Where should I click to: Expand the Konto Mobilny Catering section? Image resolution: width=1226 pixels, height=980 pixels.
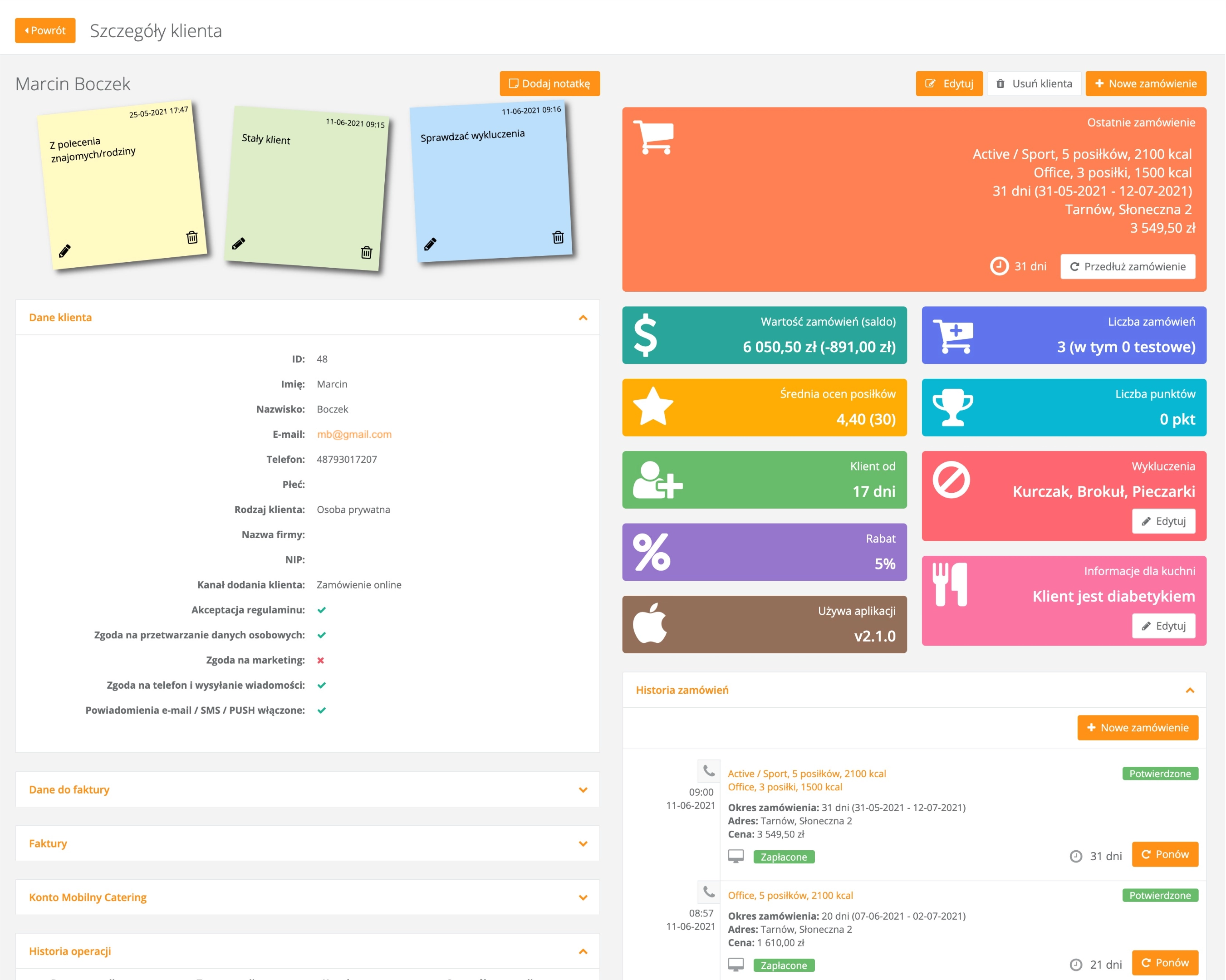(583, 897)
